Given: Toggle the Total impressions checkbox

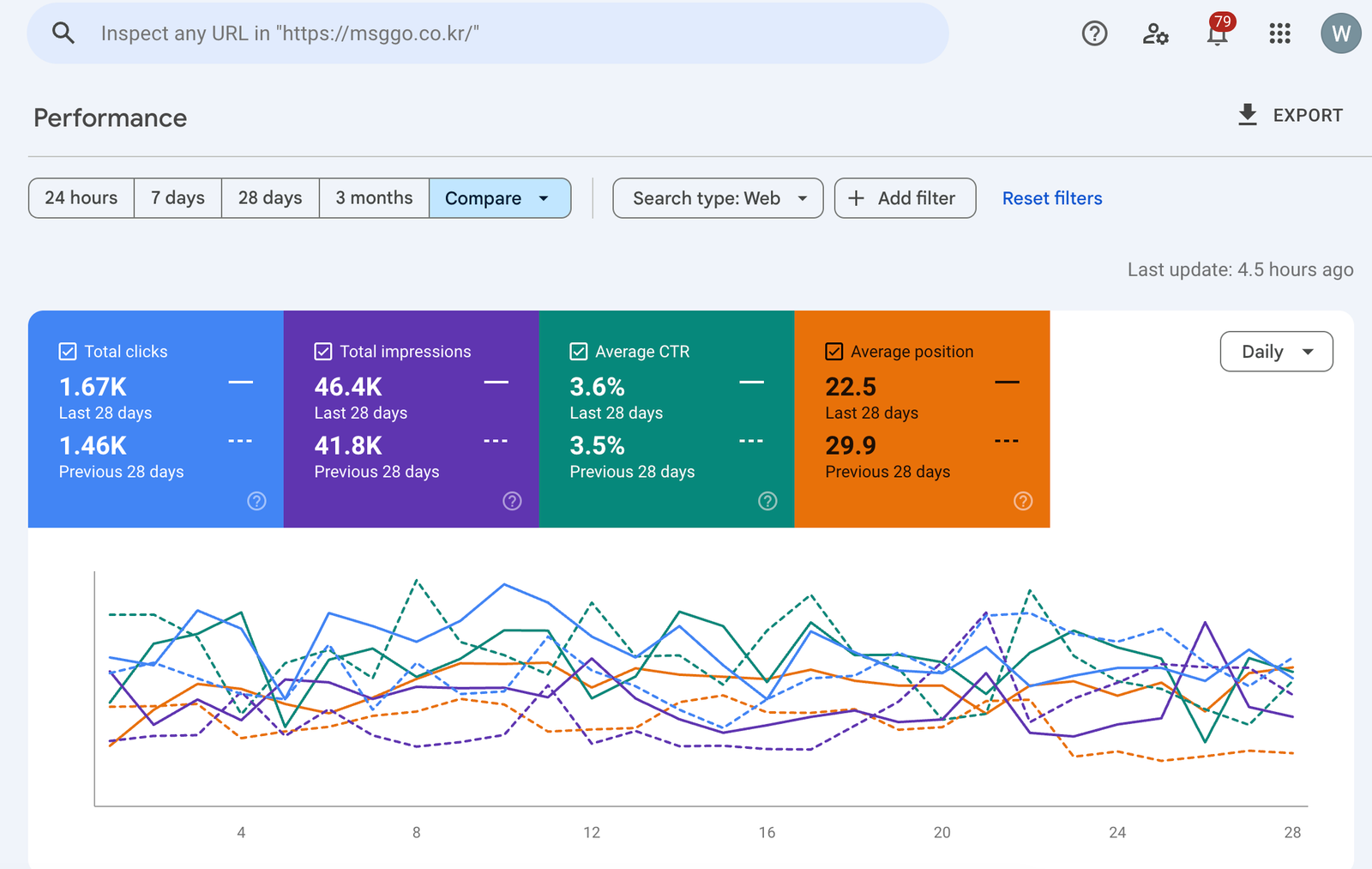Looking at the screenshot, I should point(323,352).
